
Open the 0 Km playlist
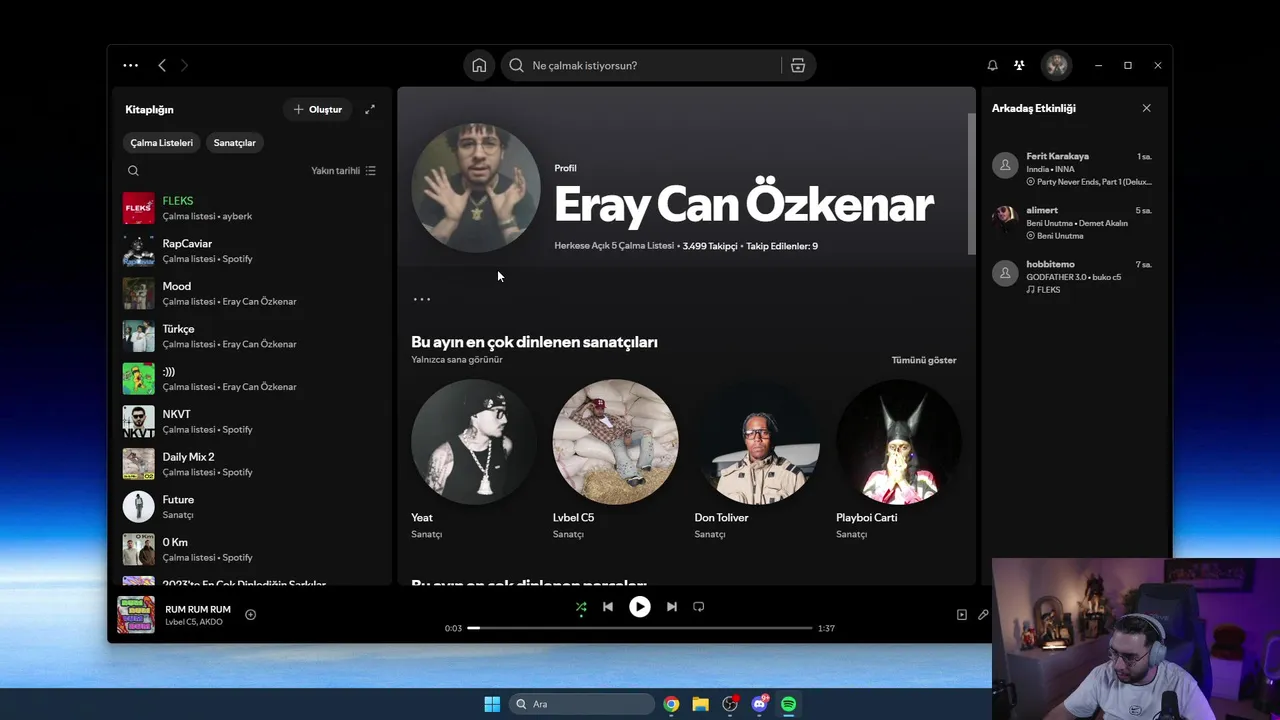tap(250, 550)
